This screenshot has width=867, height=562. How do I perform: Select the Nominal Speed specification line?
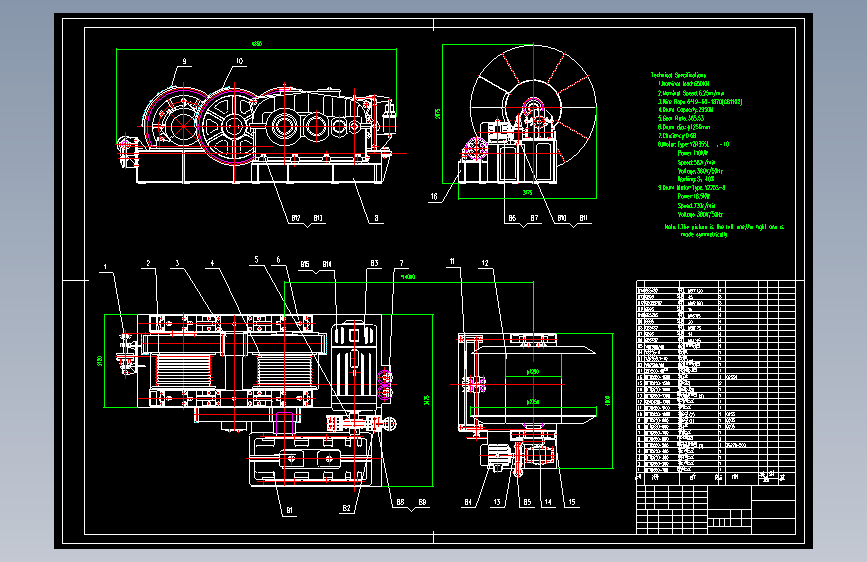point(691,93)
